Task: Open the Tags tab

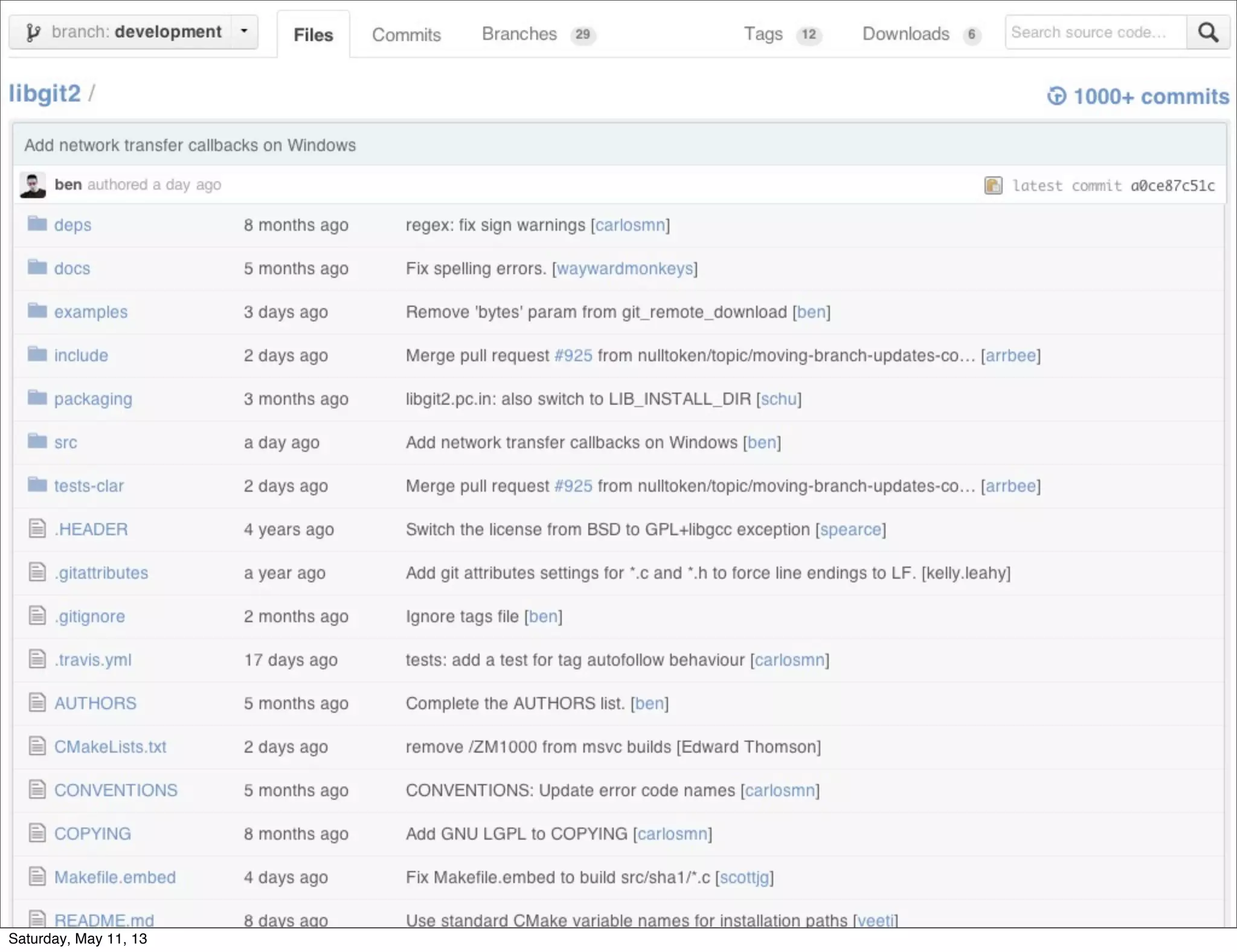Action: click(x=763, y=34)
